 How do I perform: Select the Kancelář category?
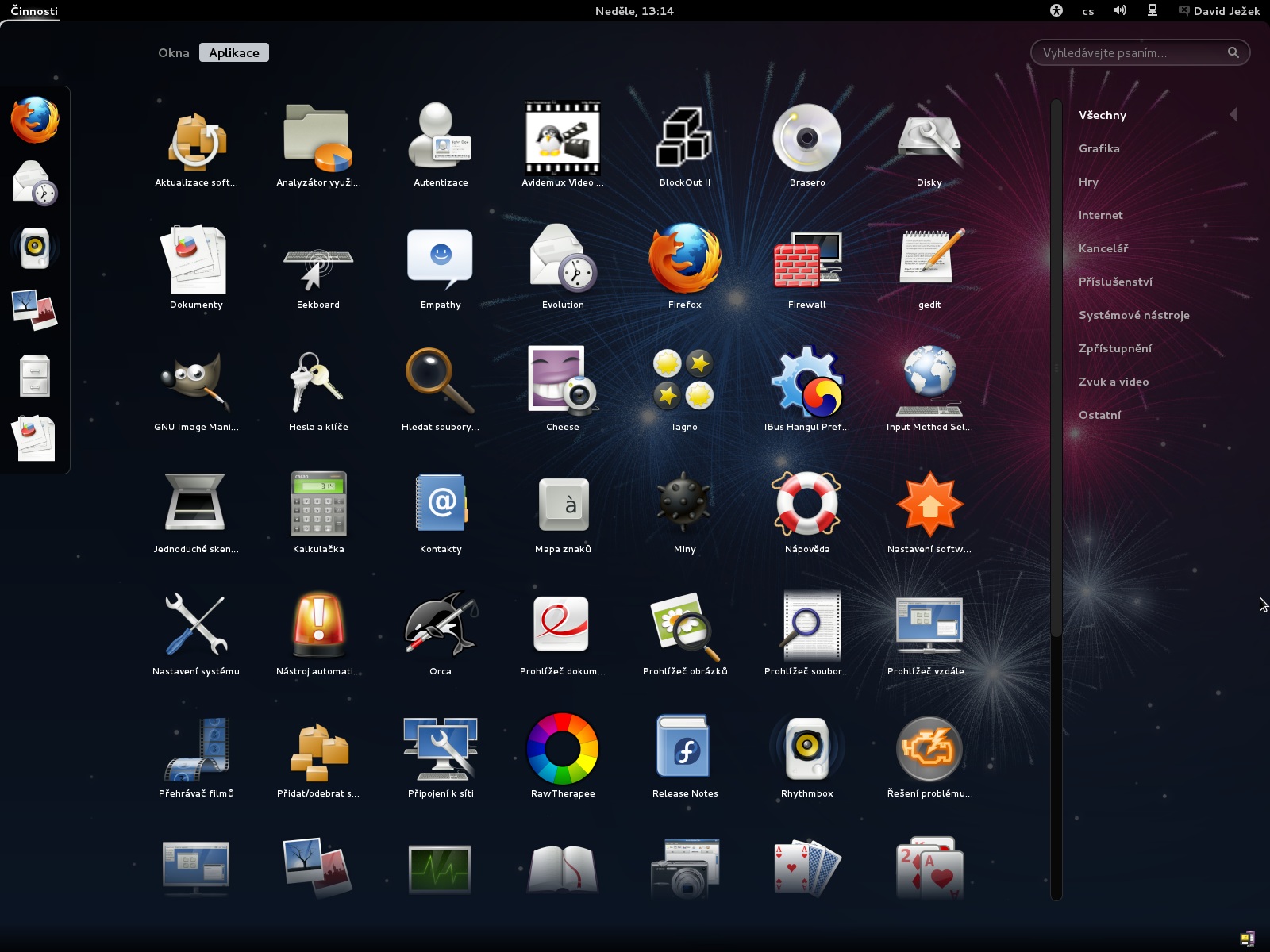[x=1103, y=248]
